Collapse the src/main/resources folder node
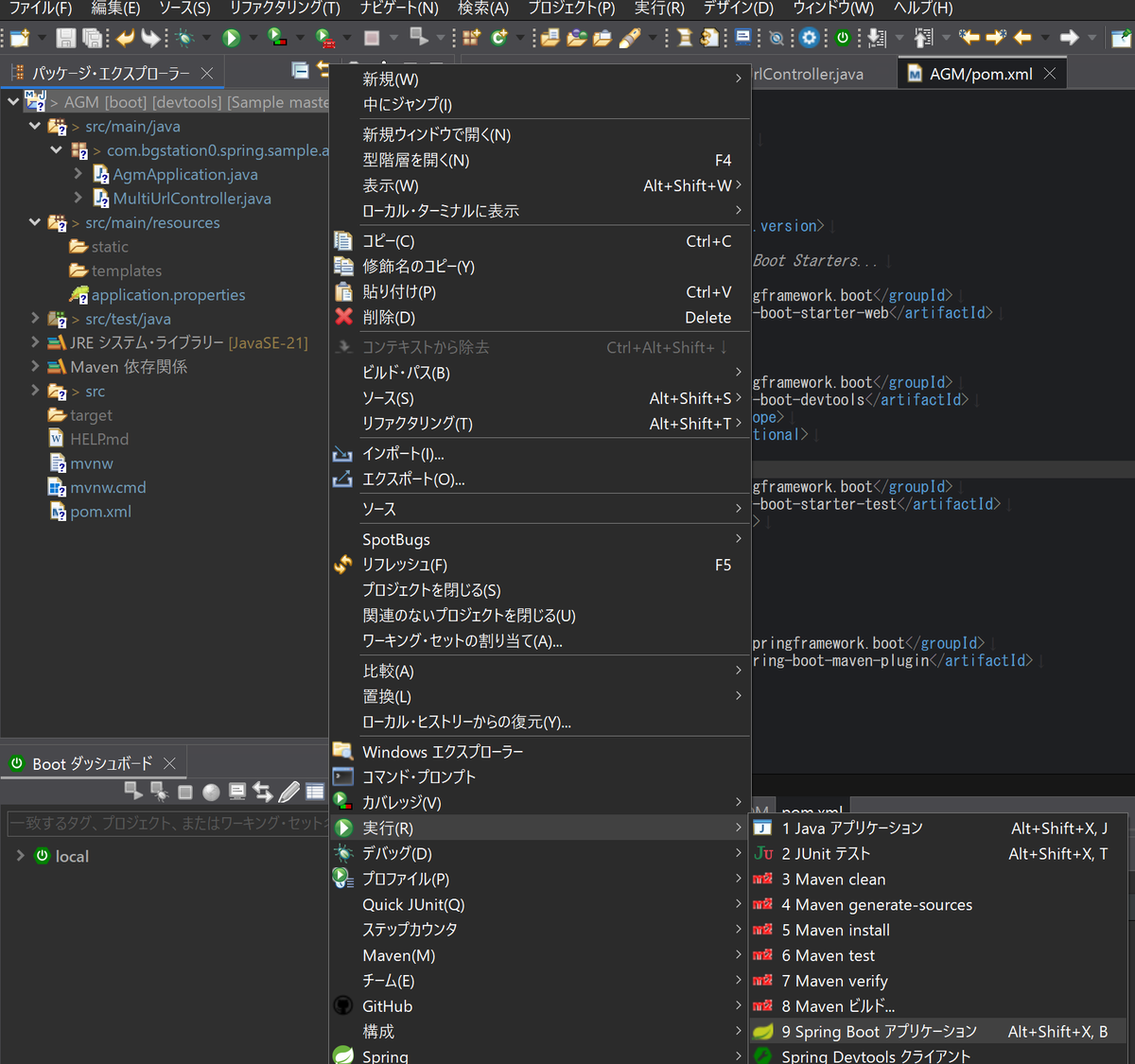This screenshot has height=1064, width=1135. click(x=35, y=222)
